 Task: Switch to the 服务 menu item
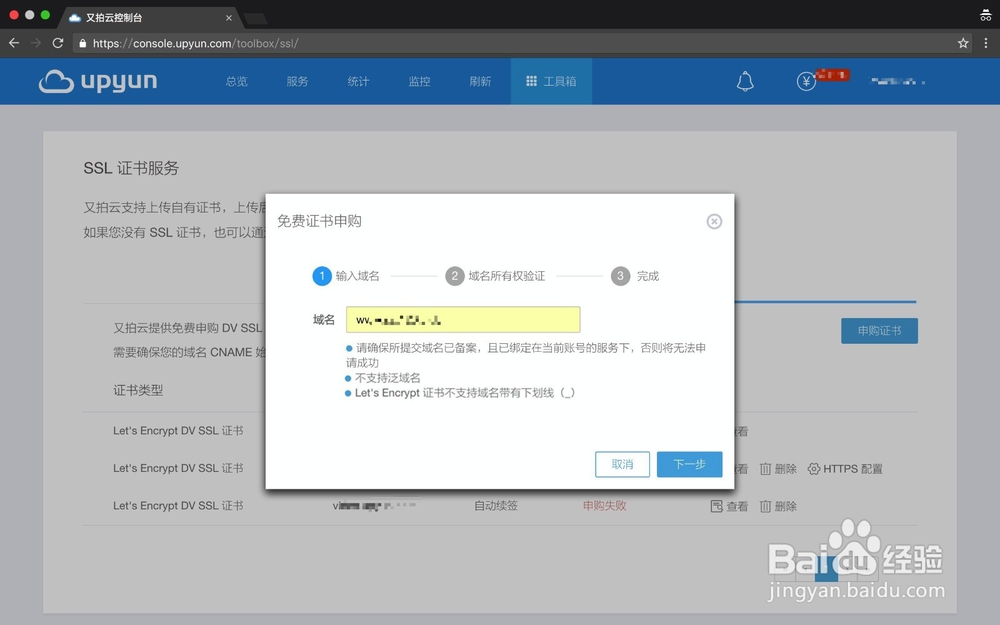click(296, 81)
